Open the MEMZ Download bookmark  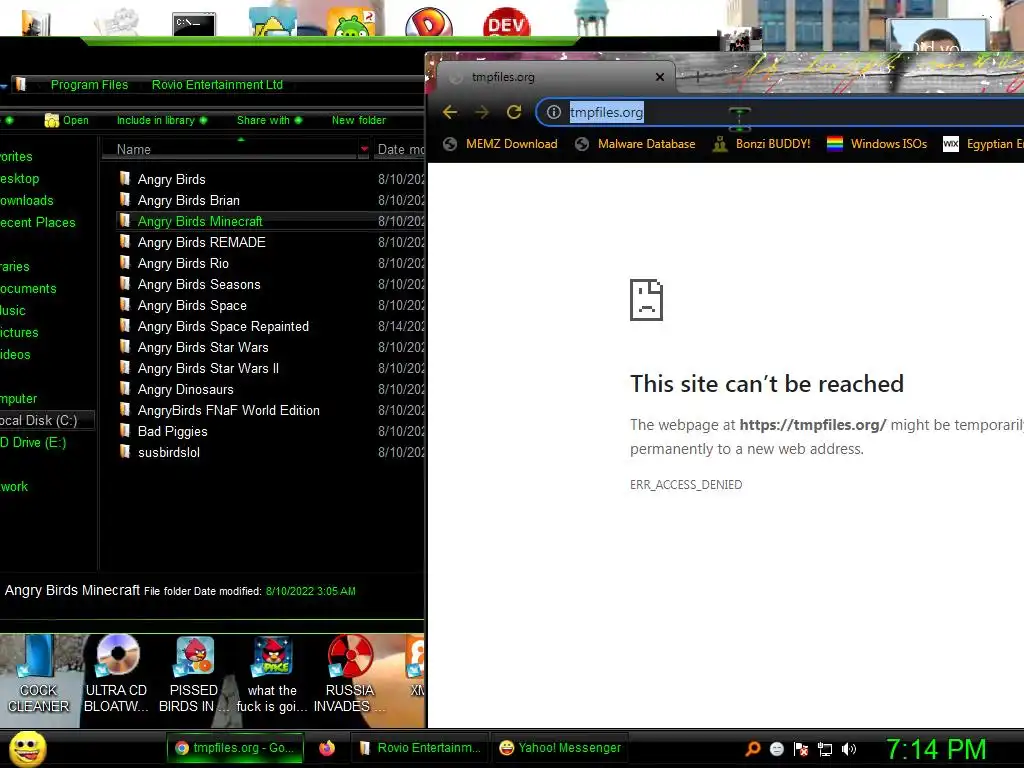pyautogui.click(x=500, y=144)
